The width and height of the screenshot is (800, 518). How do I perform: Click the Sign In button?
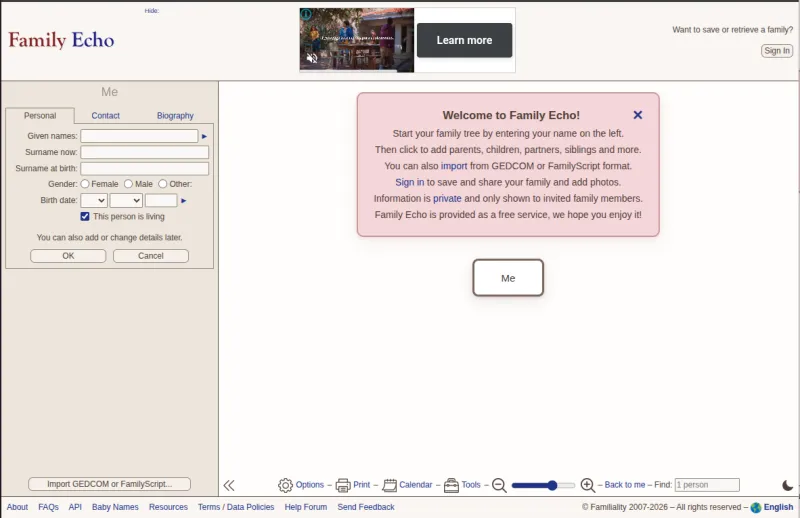(777, 51)
